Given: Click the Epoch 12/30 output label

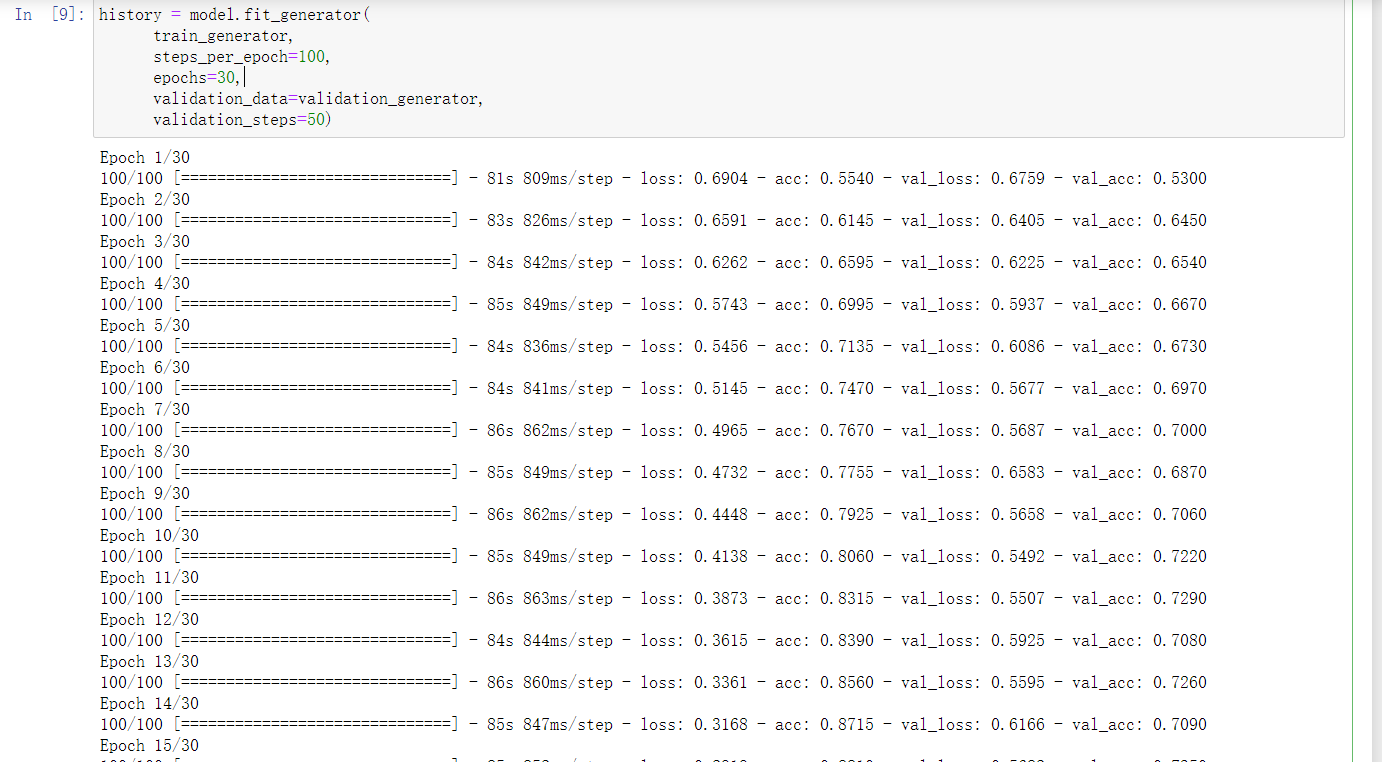Looking at the screenshot, I should pyautogui.click(x=150, y=620).
